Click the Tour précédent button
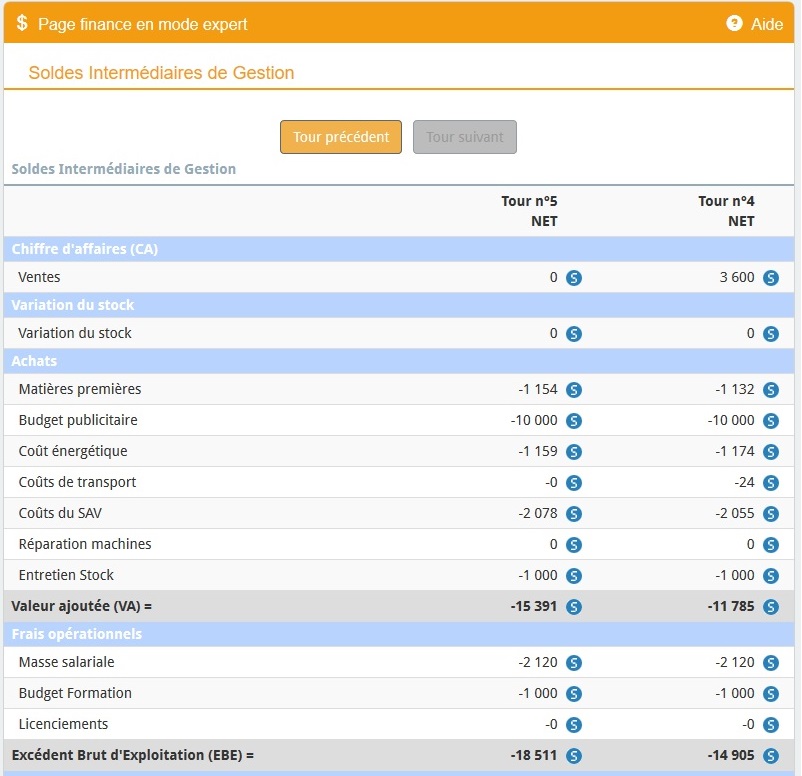Screen dimensions: 802x776 click(x=341, y=137)
